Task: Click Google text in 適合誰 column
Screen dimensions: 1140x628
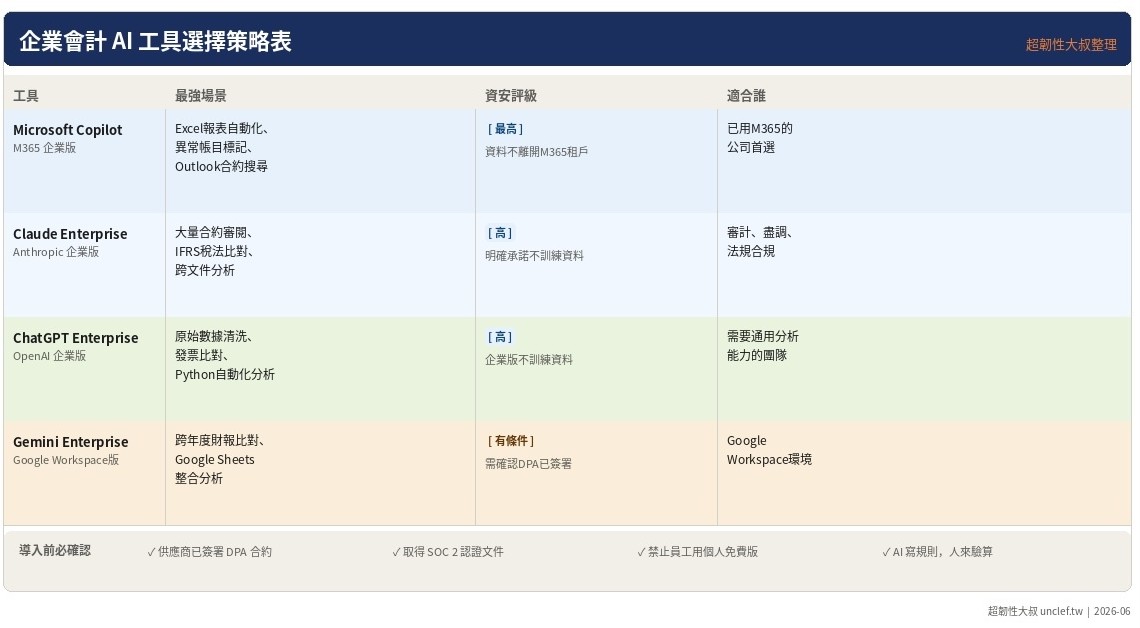Action: pos(747,440)
